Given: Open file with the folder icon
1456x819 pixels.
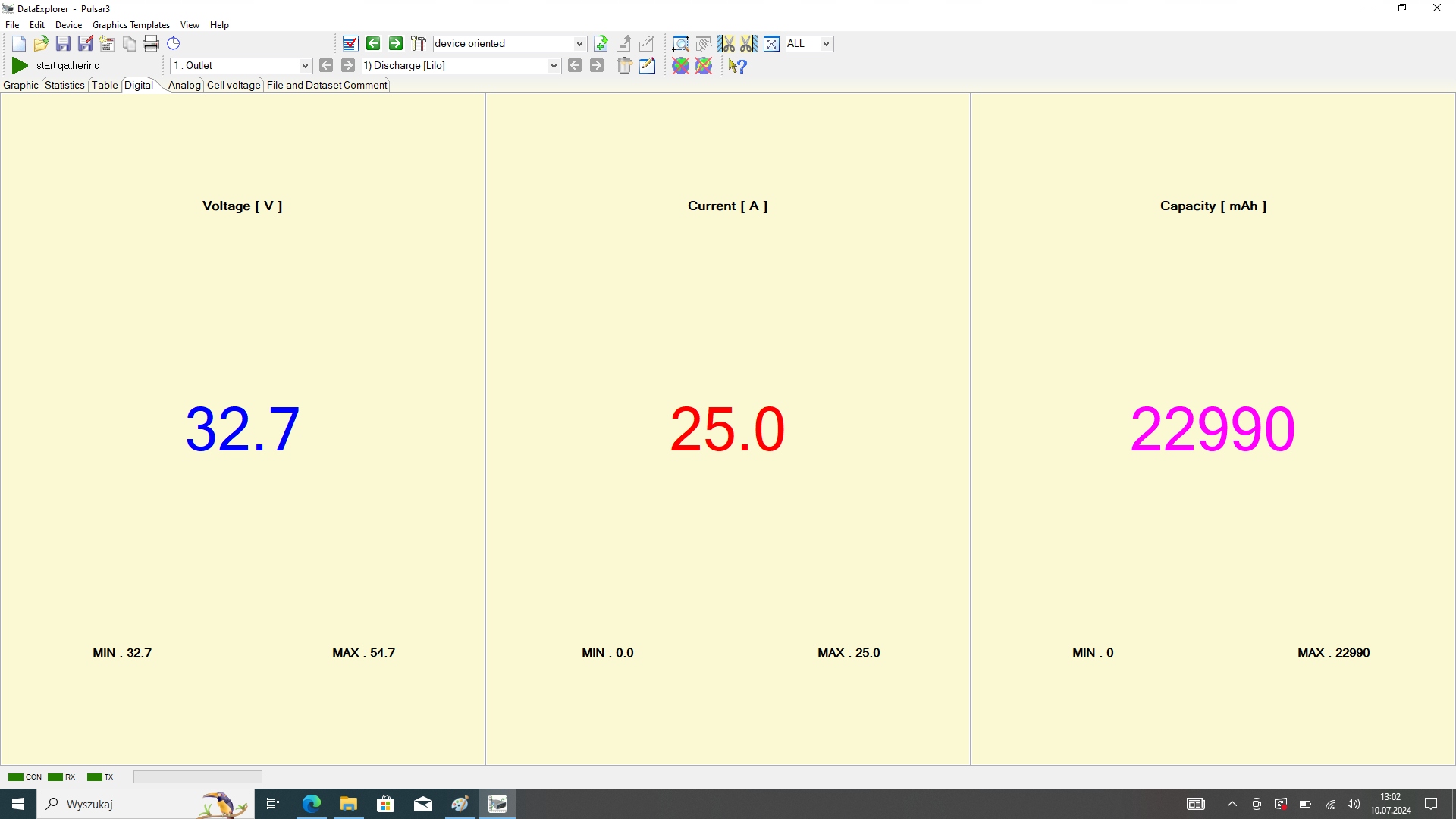Looking at the screenshot, I should point(41,44).
